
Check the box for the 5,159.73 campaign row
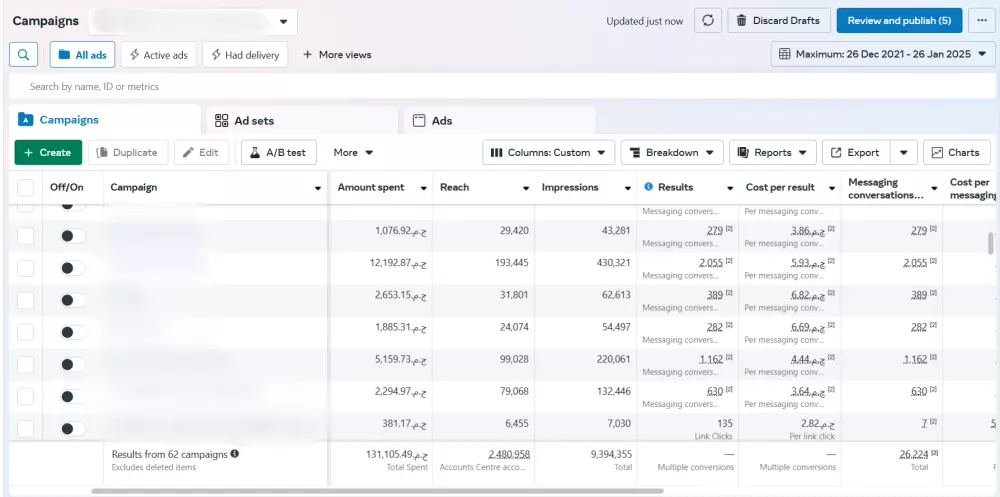coord(26,364)
